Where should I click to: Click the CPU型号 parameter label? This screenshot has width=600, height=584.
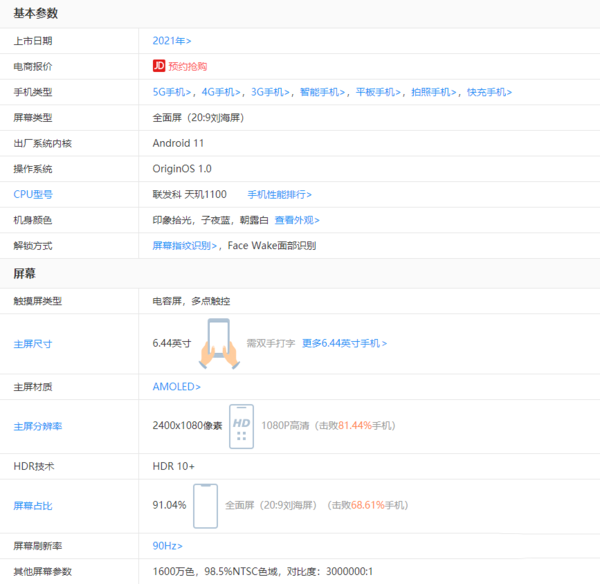point(33,194)
